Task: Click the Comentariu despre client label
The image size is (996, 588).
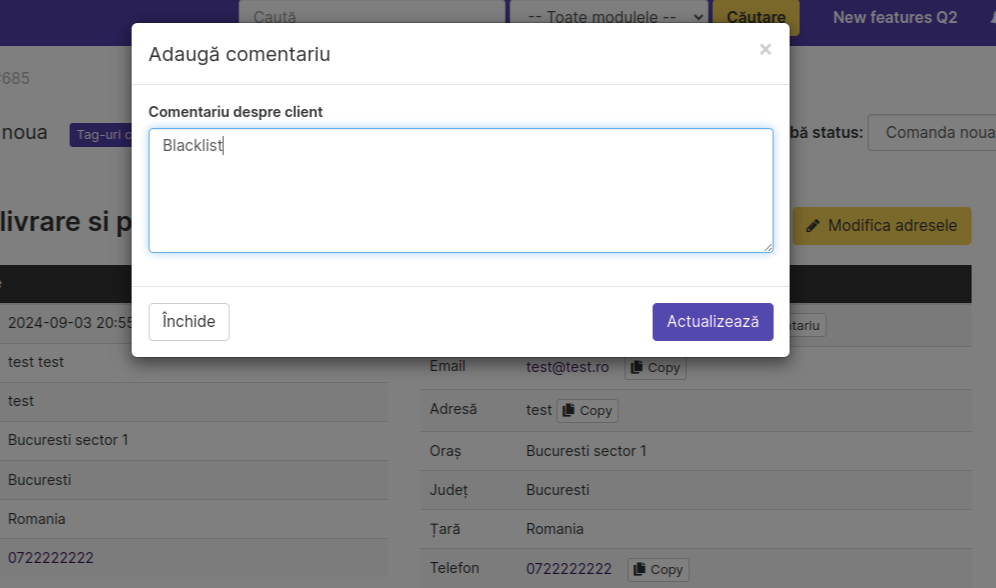Action: coord(236,112)
